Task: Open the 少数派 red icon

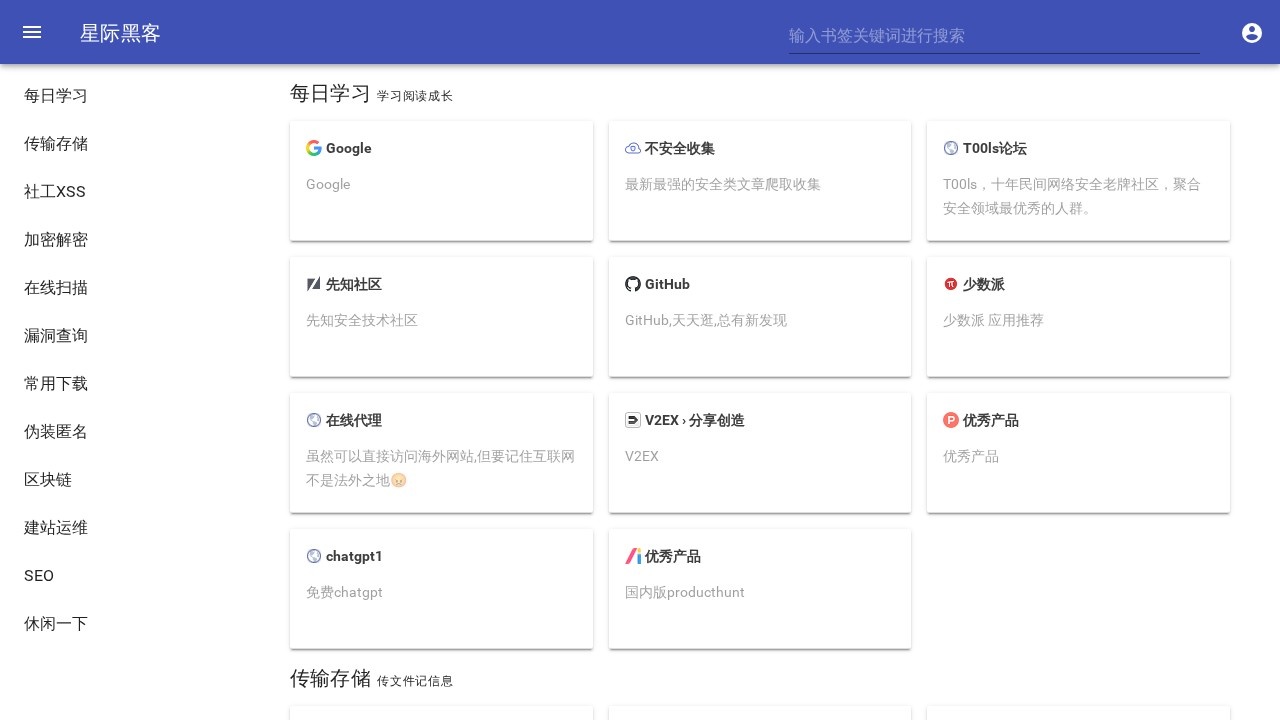Action: [951, 284]
